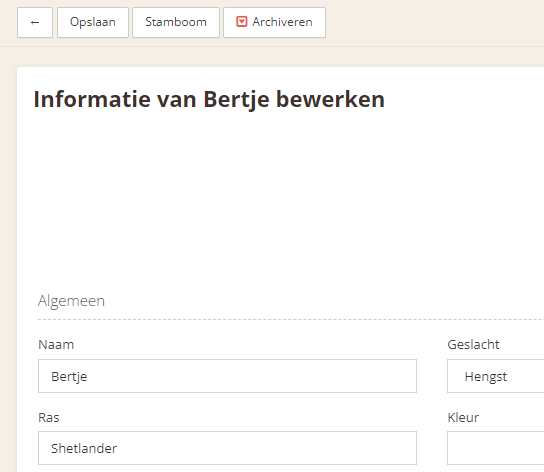
Task: Edit the Ras field containing Shetlander
Action: click(x=227, y=448)
